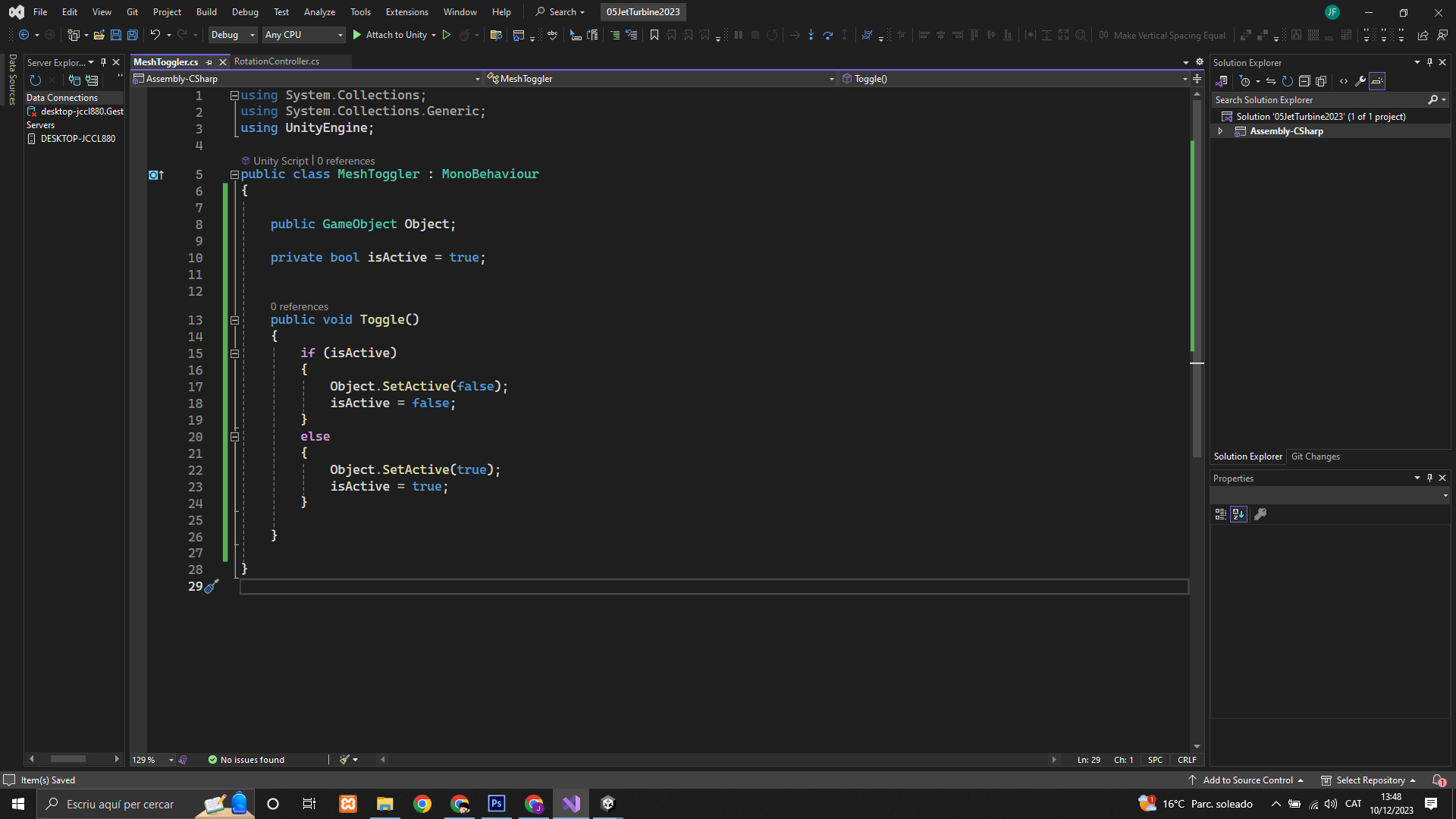
Task: Open the Any CPU platform dropdown
Action: click(x=303, y=35)
